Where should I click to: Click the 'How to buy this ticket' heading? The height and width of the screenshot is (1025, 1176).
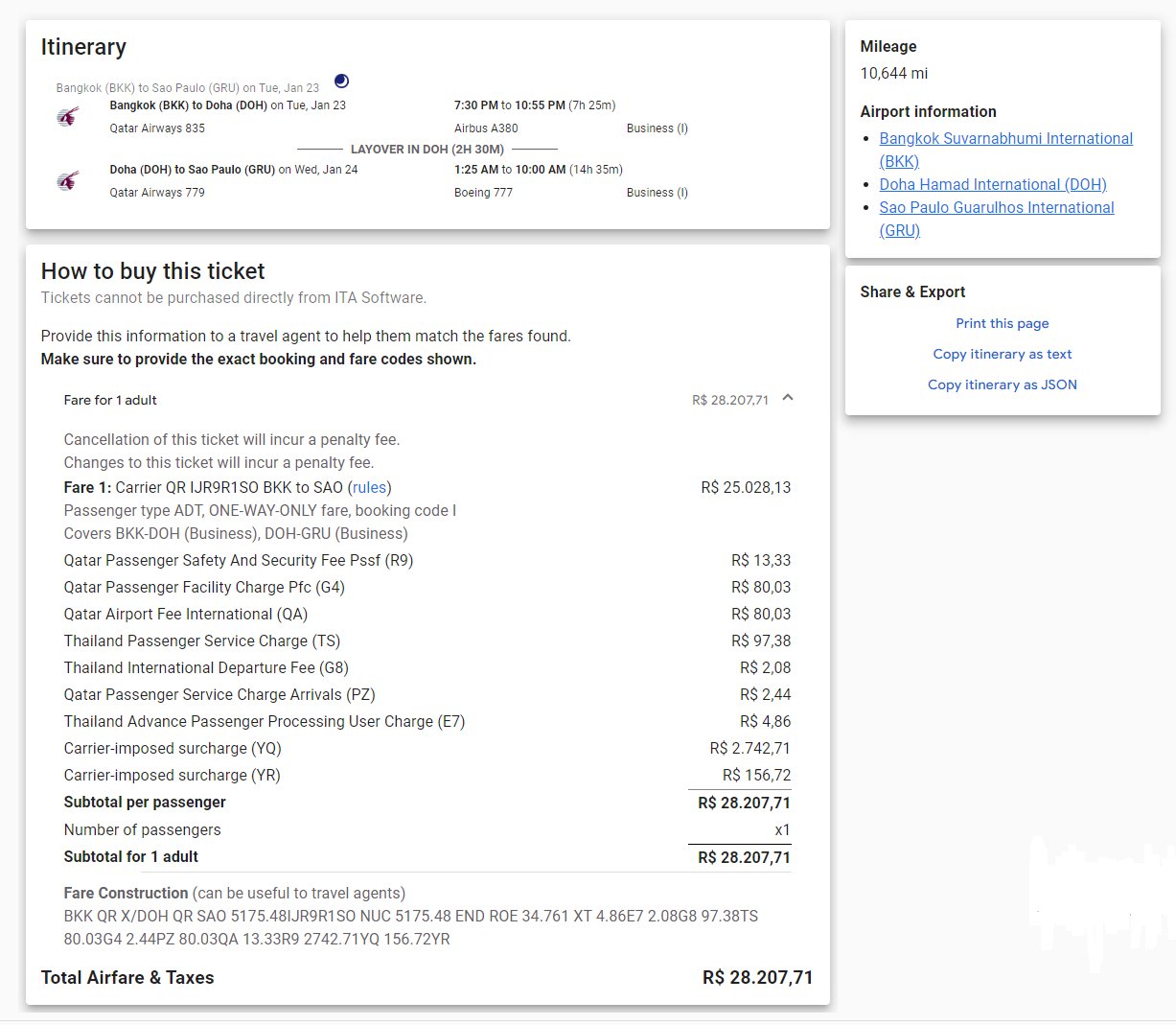click(153, 271)
